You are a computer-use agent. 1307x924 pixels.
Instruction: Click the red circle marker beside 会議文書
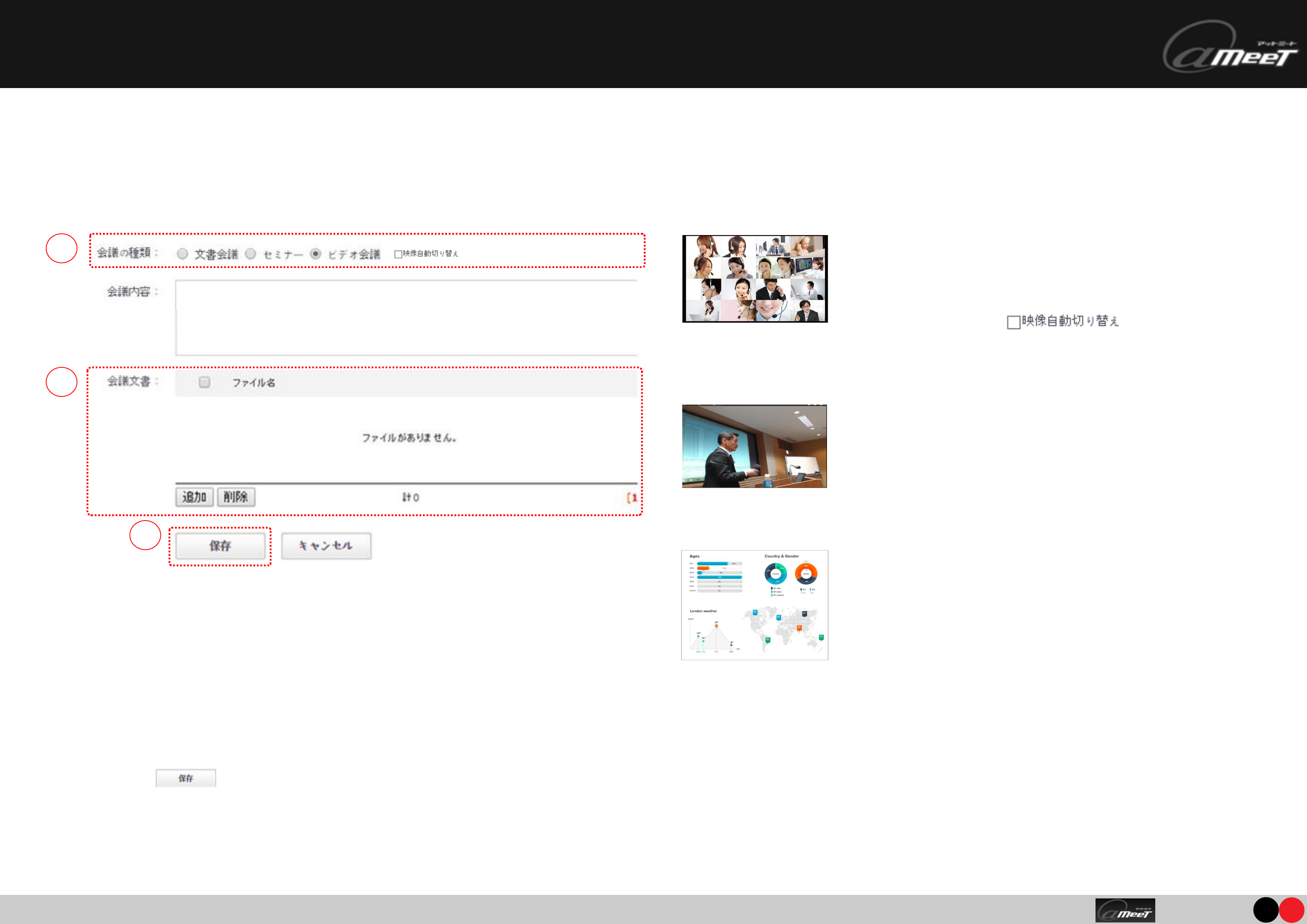pos(61,382)
